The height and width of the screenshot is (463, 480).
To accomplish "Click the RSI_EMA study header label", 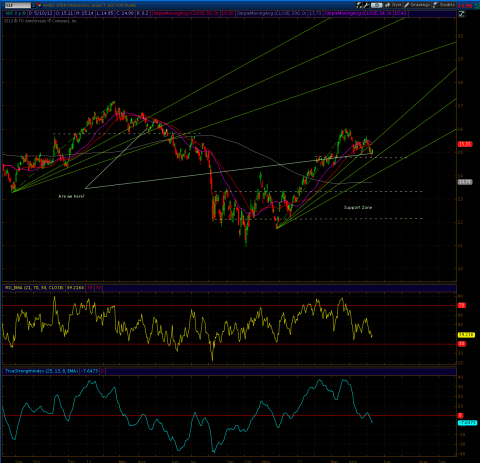I will 34,288.
